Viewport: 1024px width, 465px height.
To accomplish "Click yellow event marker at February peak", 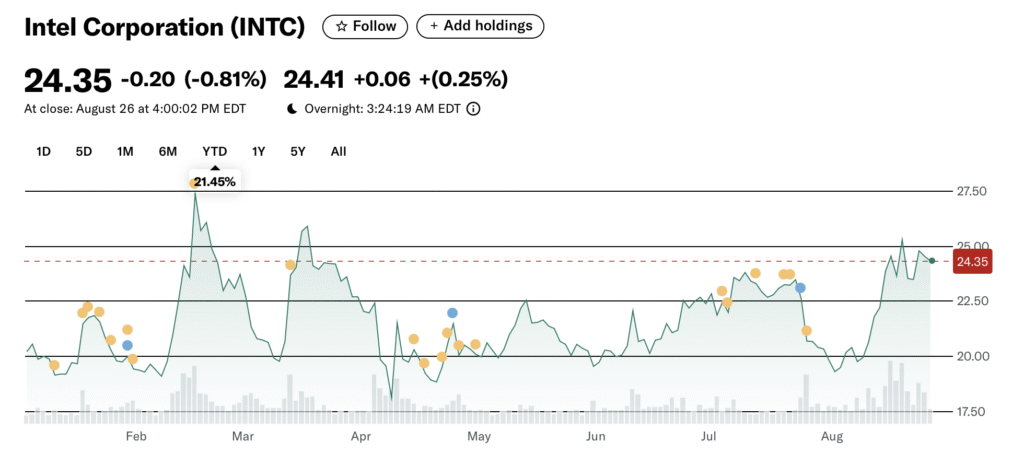I will [193, 183].
